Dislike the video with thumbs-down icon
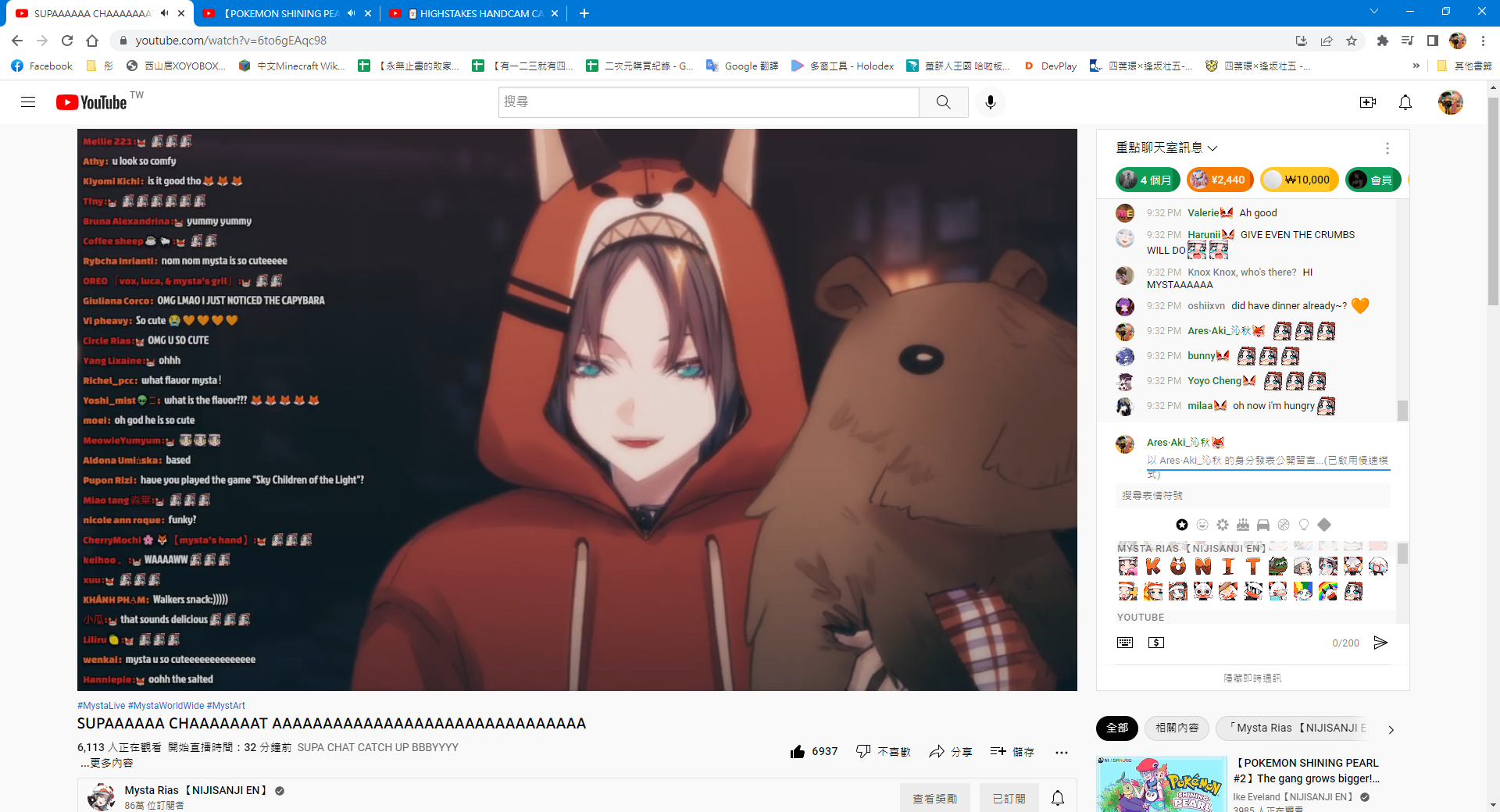This screenshot has height=812, width=1500. point(863,752)
